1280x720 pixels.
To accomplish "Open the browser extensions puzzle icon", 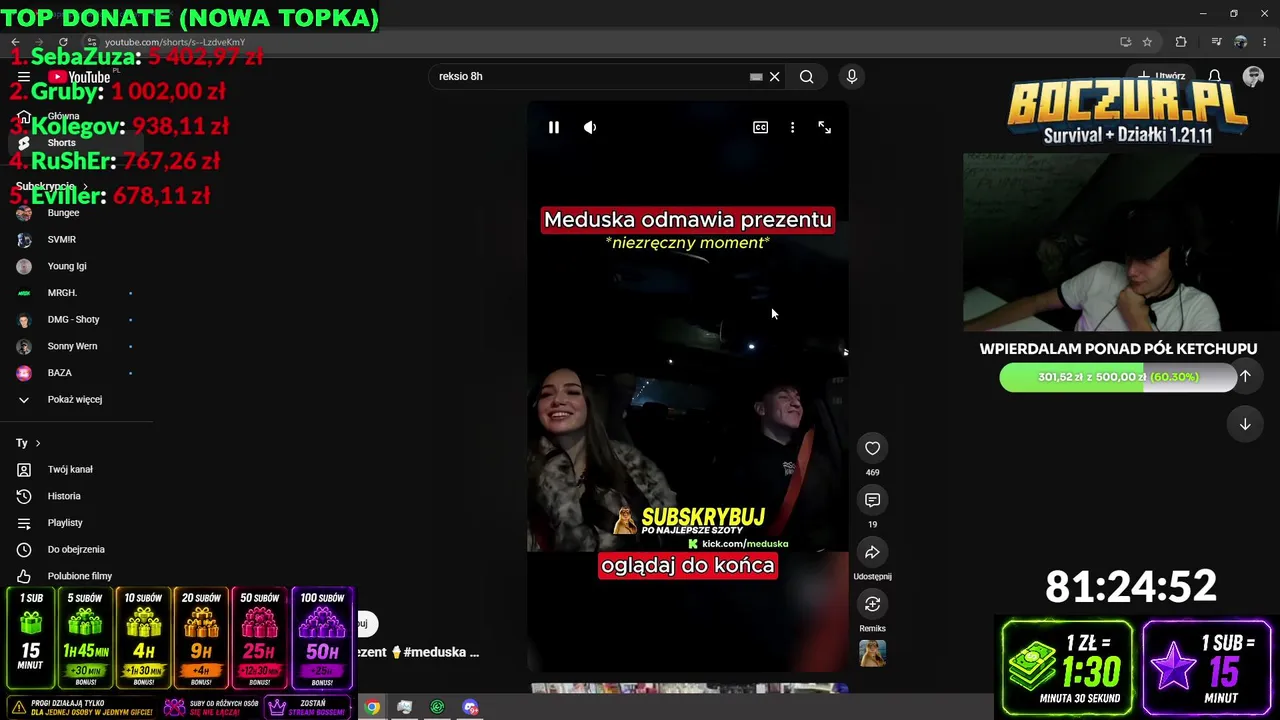I will click(1181, 42).
